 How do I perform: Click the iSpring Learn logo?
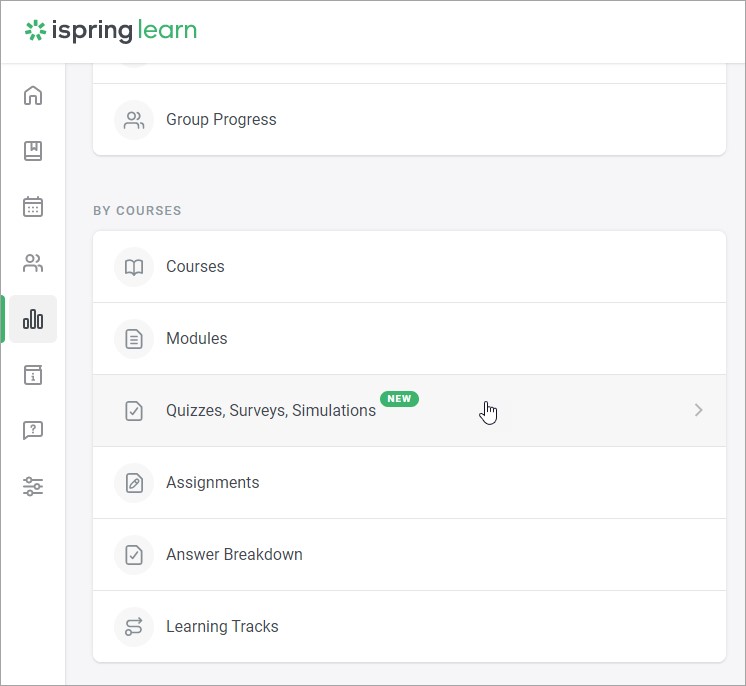tap(111, 30)
